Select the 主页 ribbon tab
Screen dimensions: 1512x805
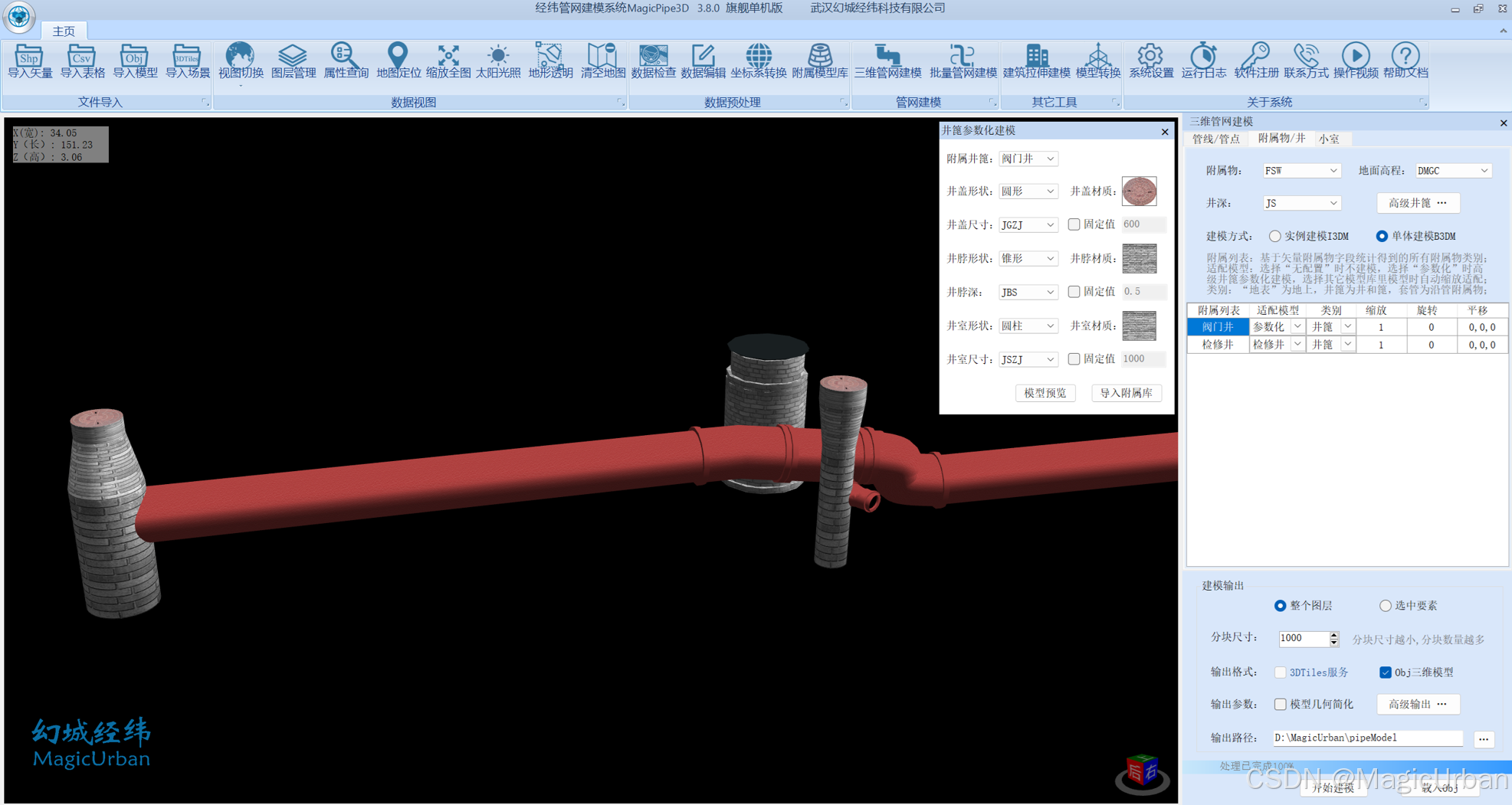64,31
